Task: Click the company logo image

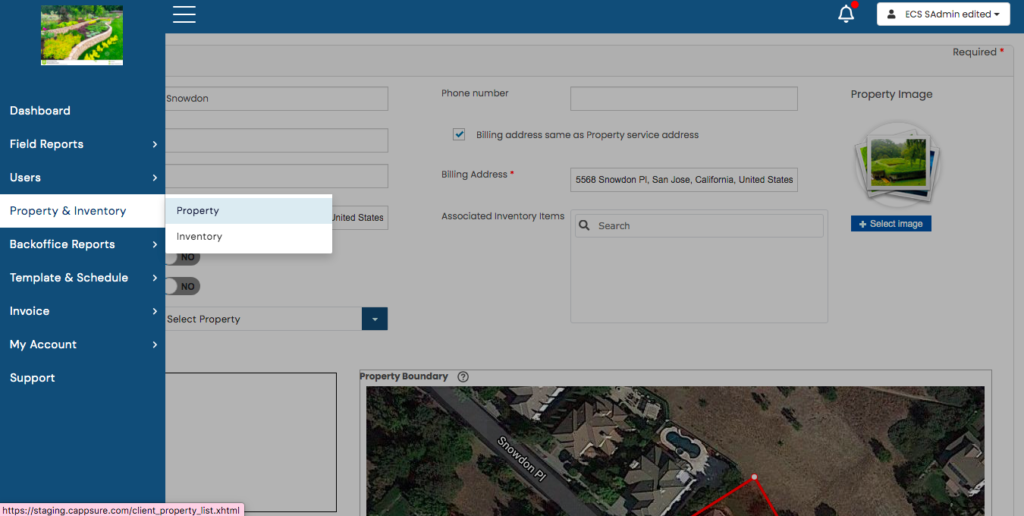Action: pos(82,36)
